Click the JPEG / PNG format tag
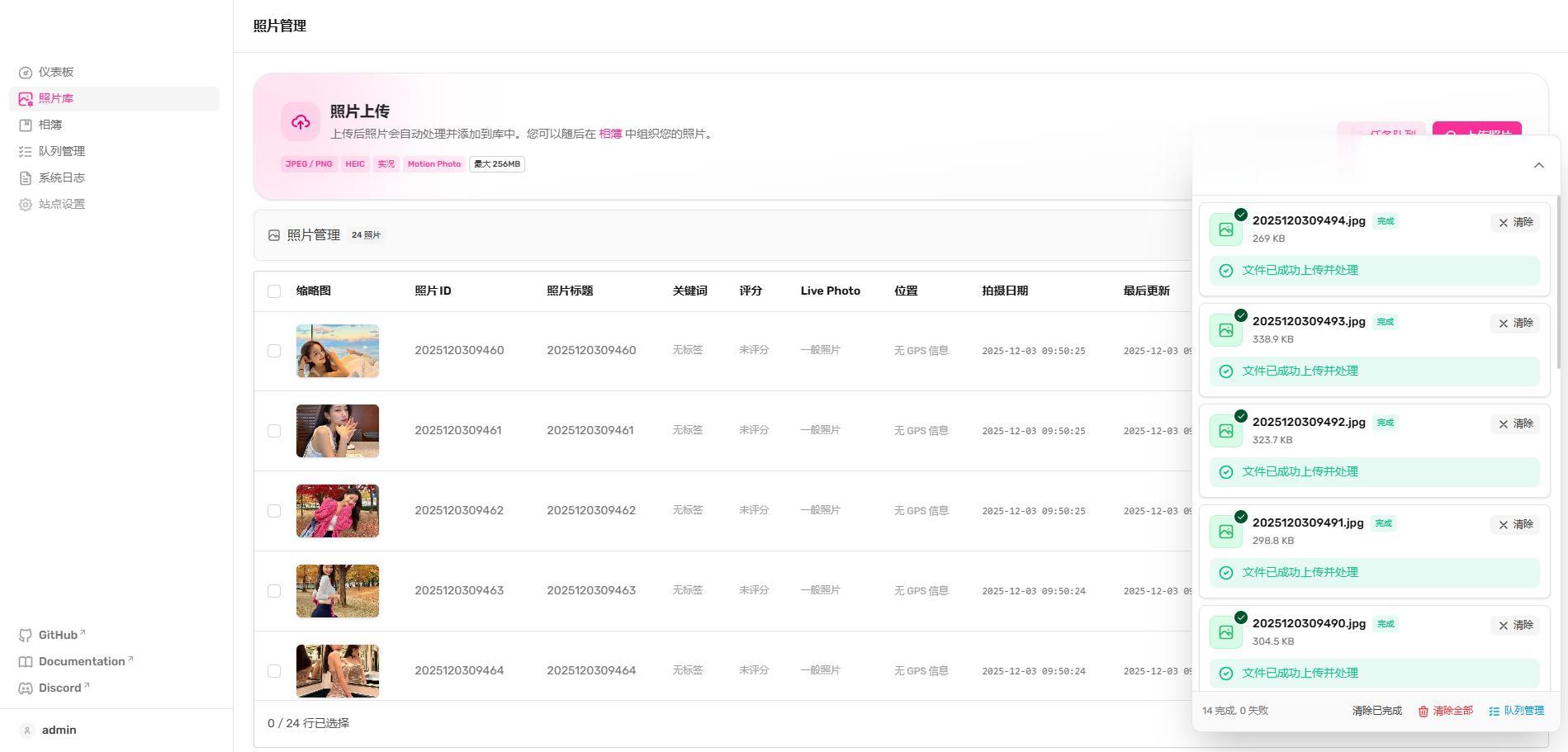The height and width of the screenshot is (752, 1568). (x=309, y=164)
